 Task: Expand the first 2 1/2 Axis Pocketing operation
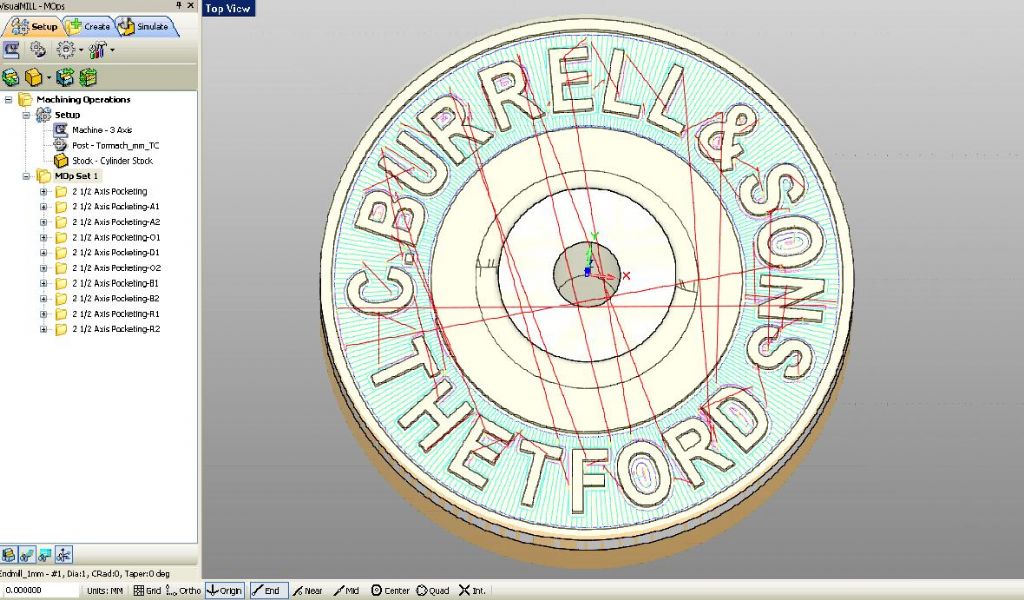click(x=44, y=191)
